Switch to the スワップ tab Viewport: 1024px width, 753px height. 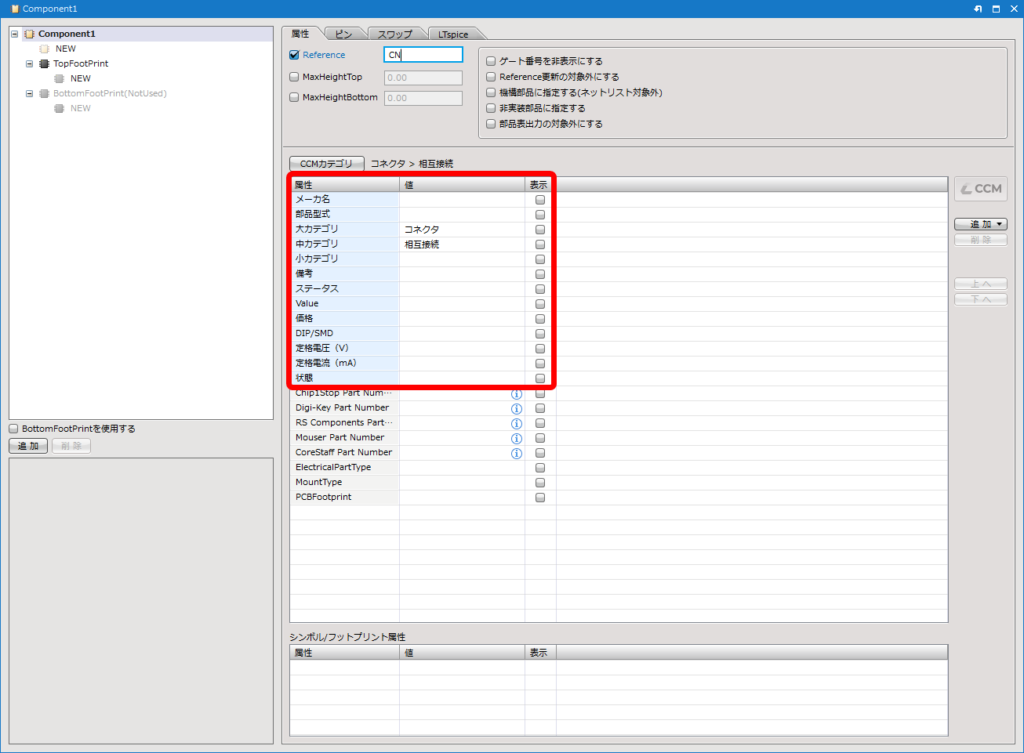tap(395, 34)
